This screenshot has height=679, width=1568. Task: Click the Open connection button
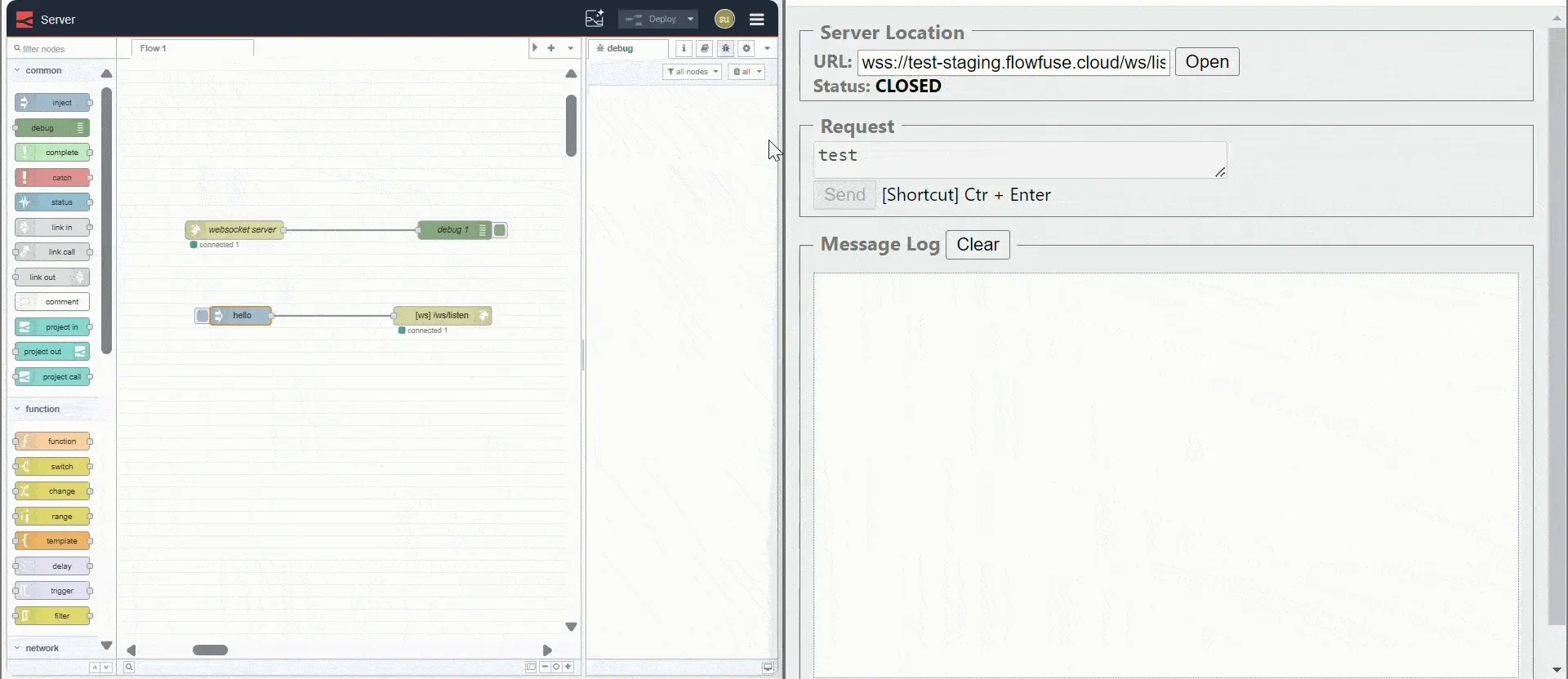(1207, 62)
